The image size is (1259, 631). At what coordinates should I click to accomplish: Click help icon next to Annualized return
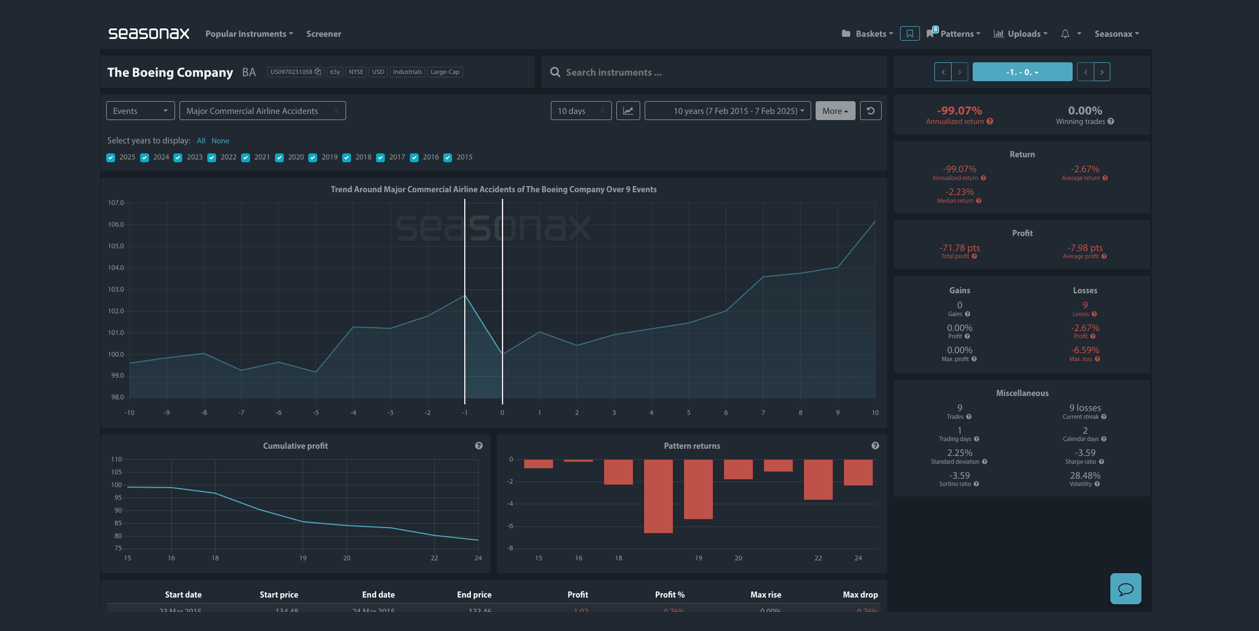point(990,122)
